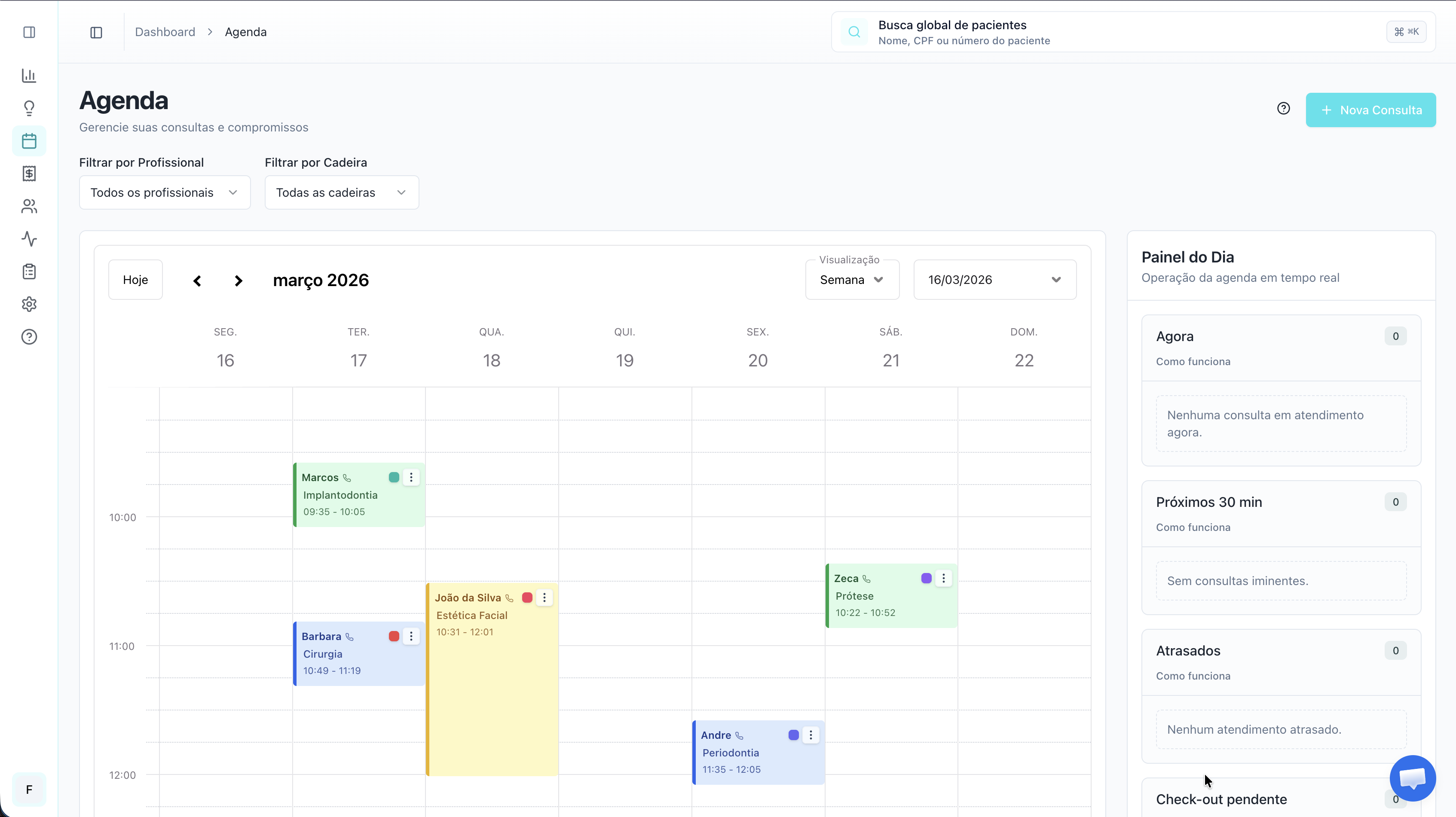Viewport: 1456px width, 817px height.
Task: Click phone icon beside Andre
Action: (739, 735)
